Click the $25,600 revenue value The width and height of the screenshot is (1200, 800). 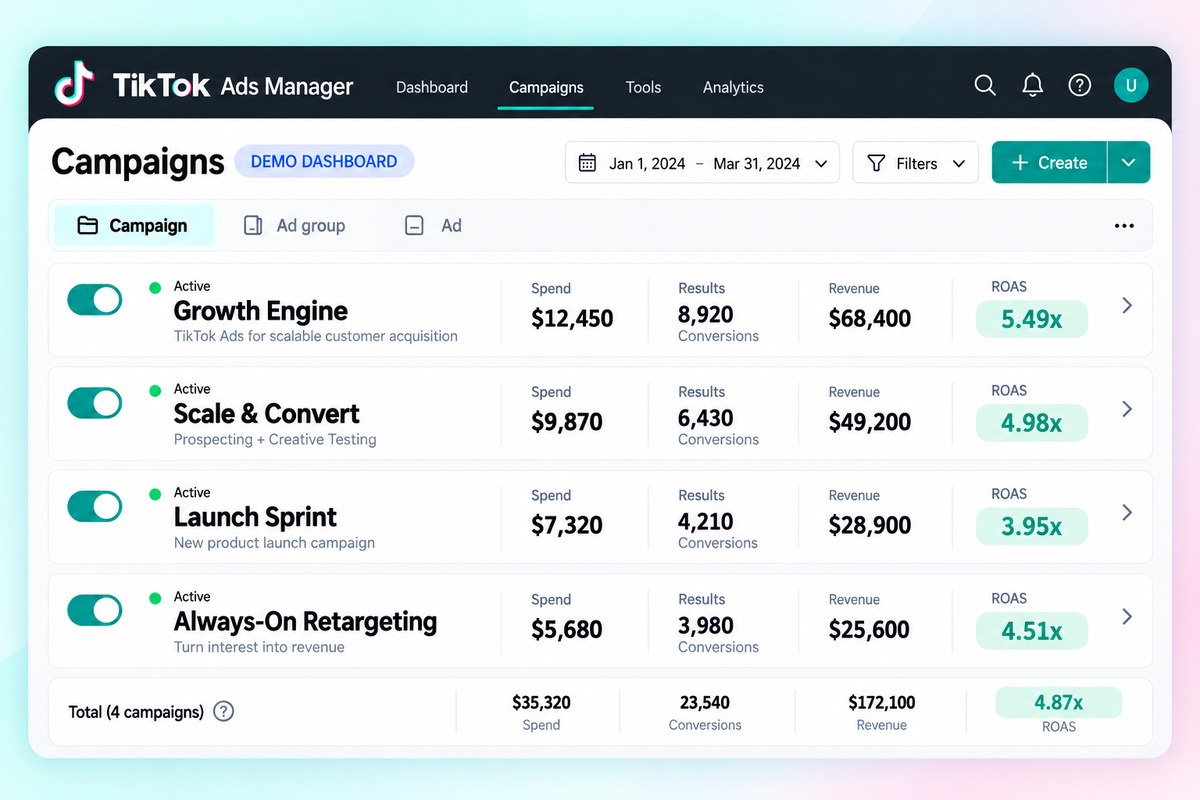tap(870, 630)
